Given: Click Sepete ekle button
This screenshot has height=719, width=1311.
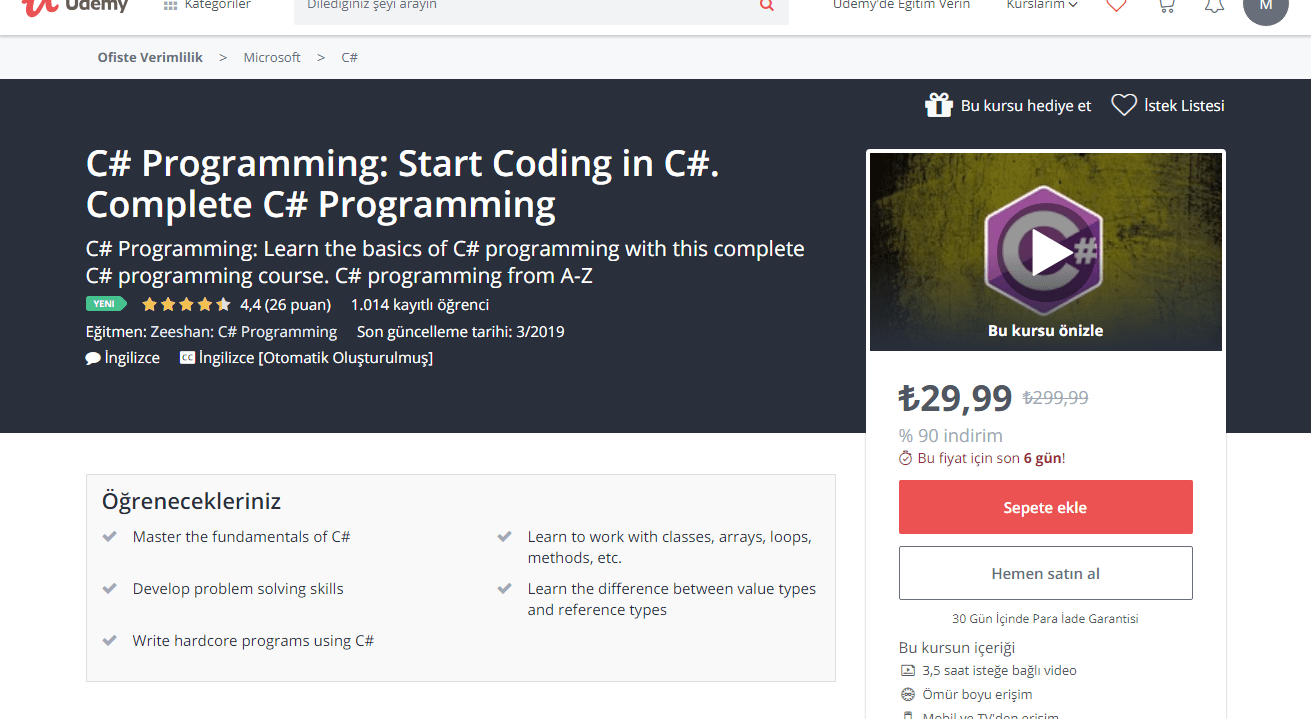Looking at the screenshot, I should pos(1045,507).
